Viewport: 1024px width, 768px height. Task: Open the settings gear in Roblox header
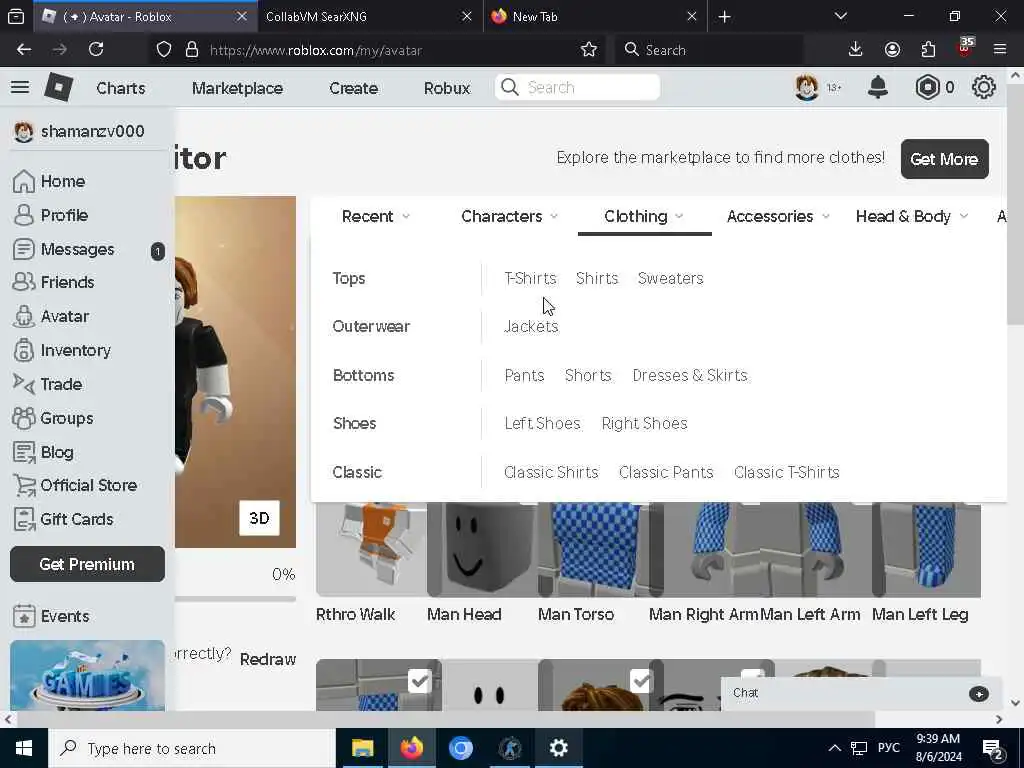tap(984, 87)
